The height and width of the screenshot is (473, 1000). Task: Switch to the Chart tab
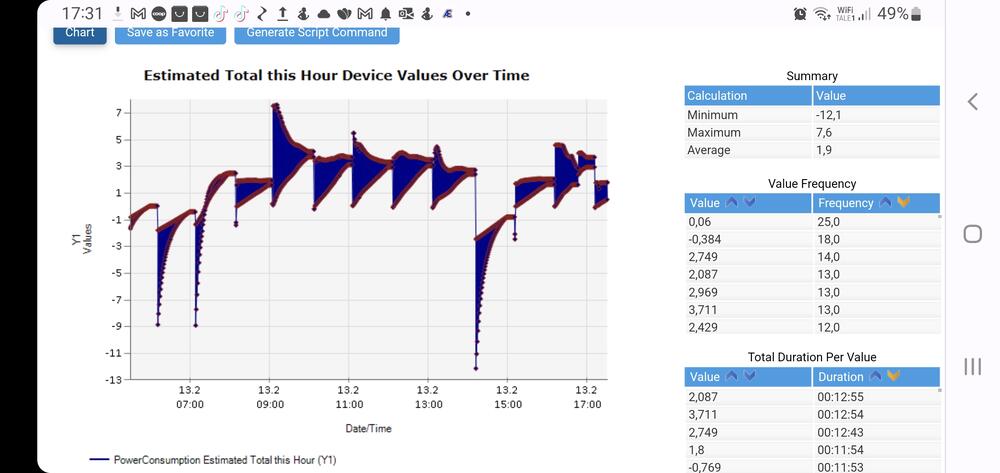(80, 33)
